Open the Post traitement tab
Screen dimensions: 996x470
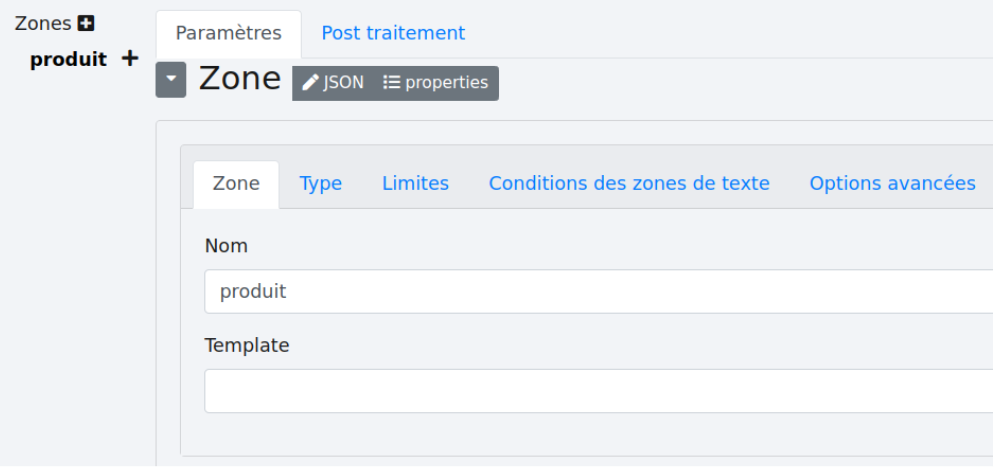pyautogui.click(x=393, y=33)
